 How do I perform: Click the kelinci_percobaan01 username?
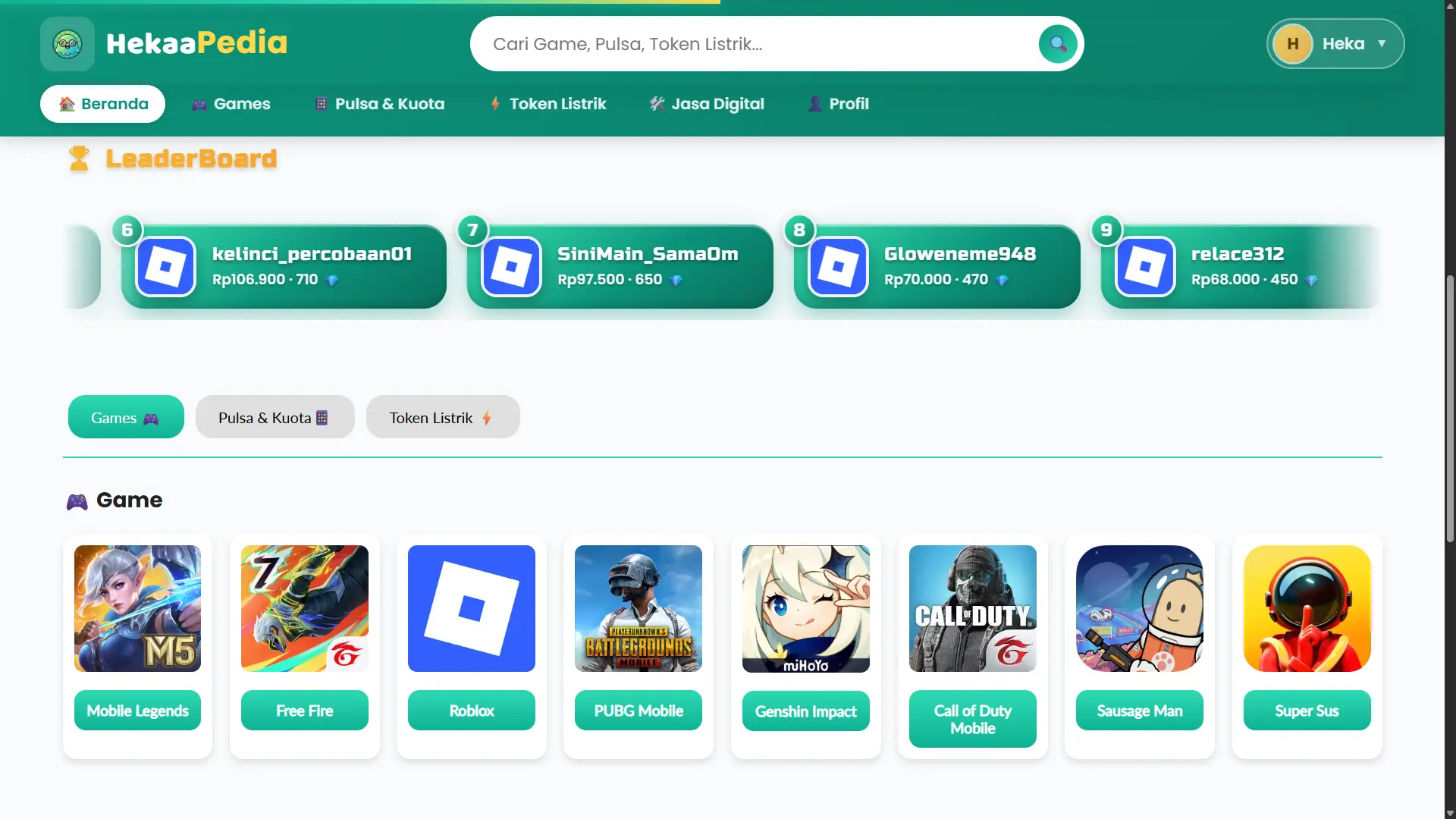[x=312, y=254]
